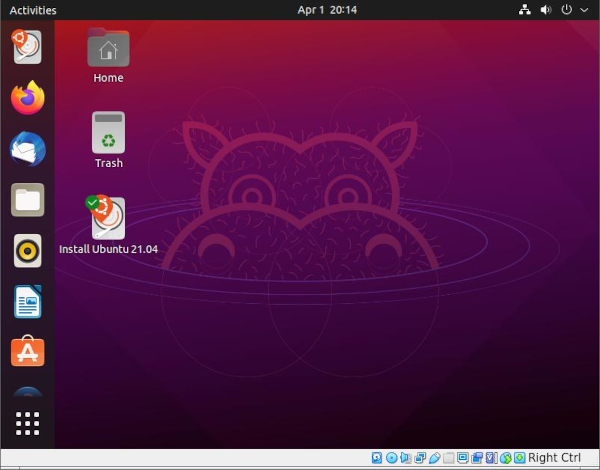Viewport: 600px width, 470px height.
Task: Launch Thunderbird Mail from the dock
Action: click(28, 149)
